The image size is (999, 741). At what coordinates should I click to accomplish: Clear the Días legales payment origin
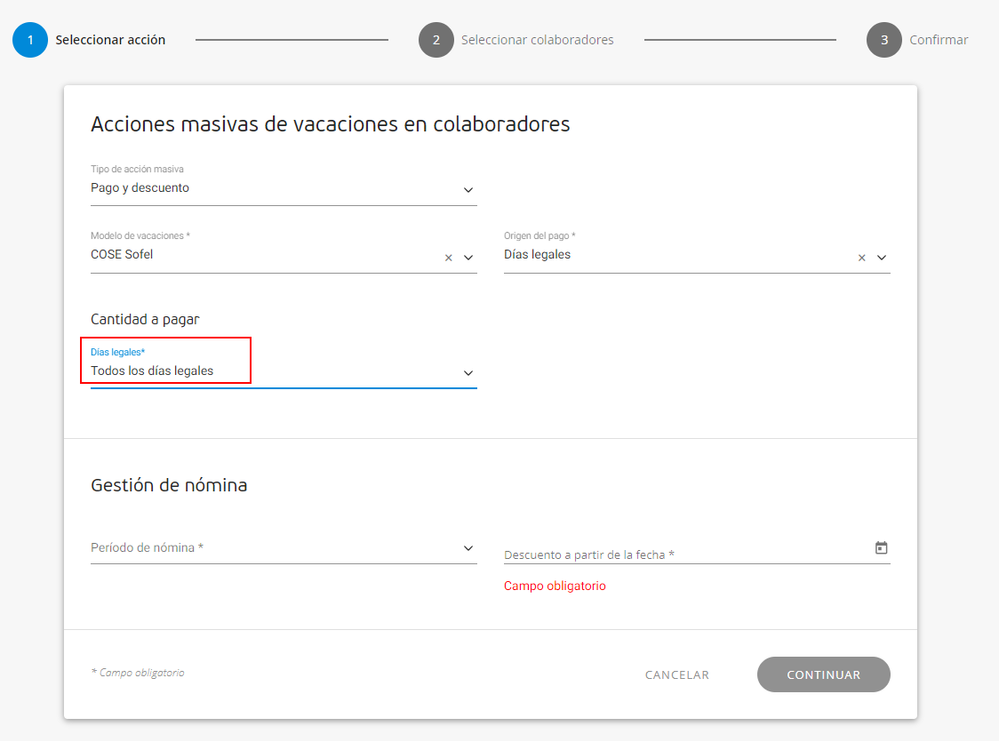pos(862,258)
